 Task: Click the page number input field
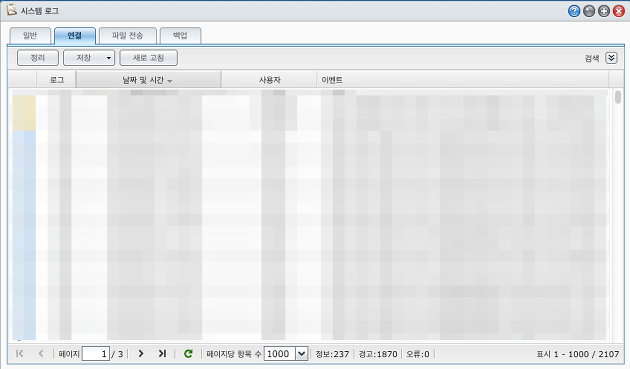point(96,354)
